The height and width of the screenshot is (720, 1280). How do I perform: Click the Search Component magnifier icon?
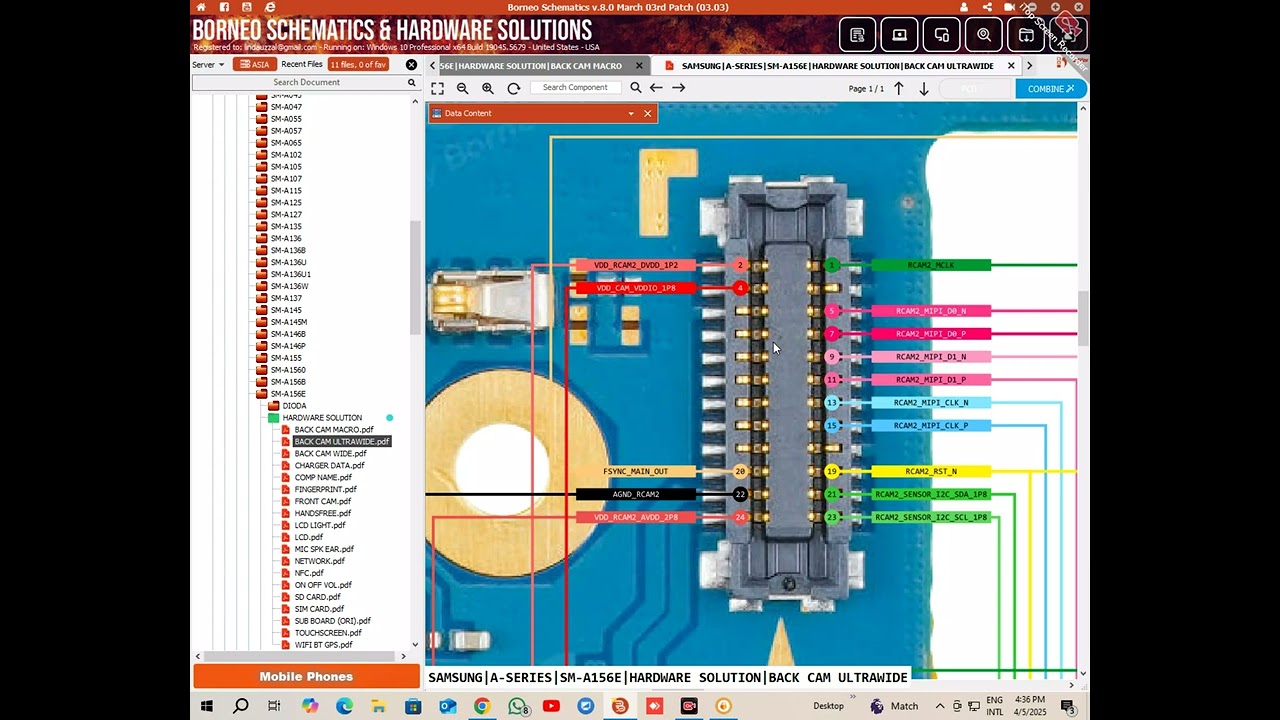tap(636, 88)
